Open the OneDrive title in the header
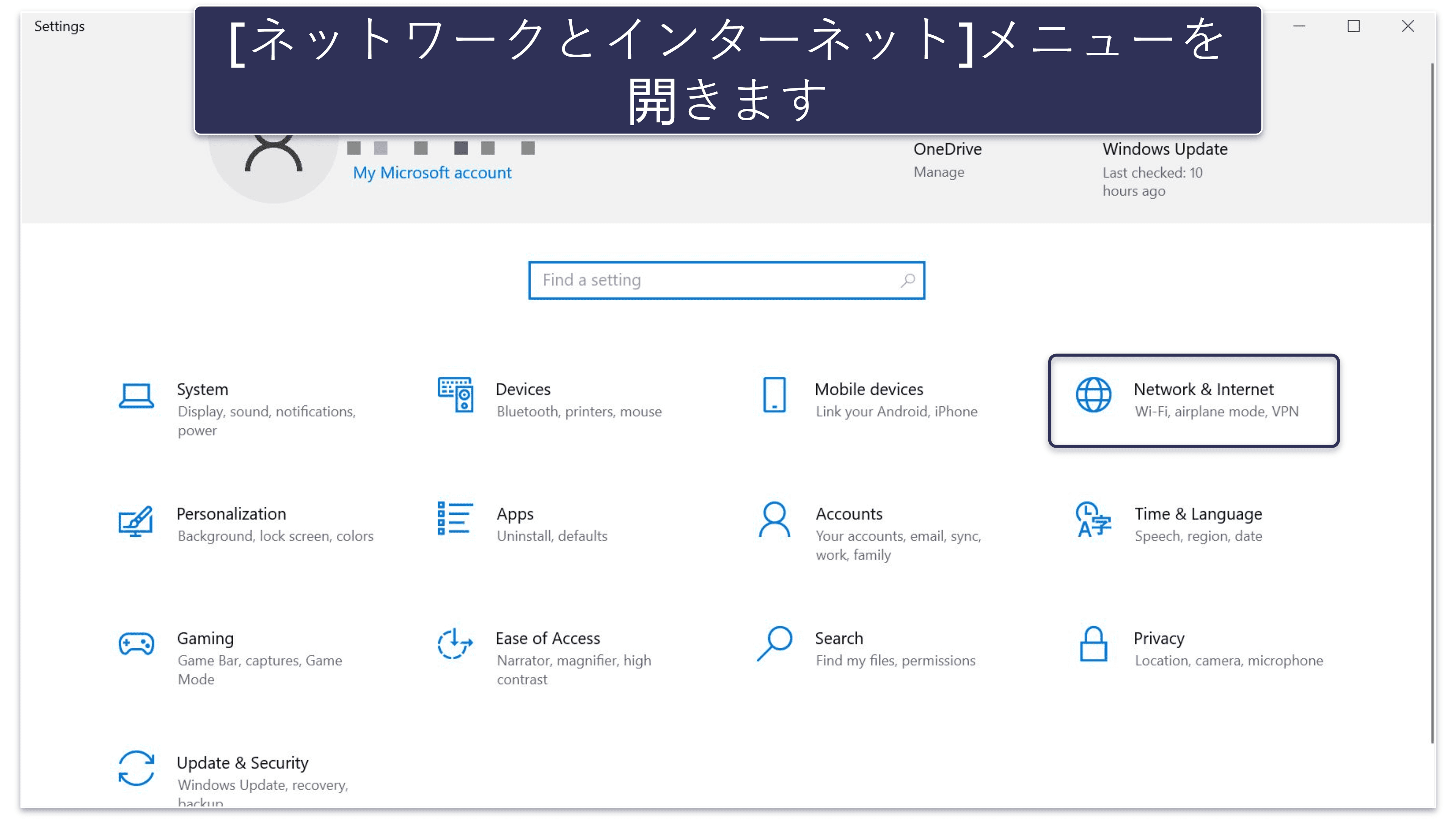1456x819 pixels. pos(947,149)
